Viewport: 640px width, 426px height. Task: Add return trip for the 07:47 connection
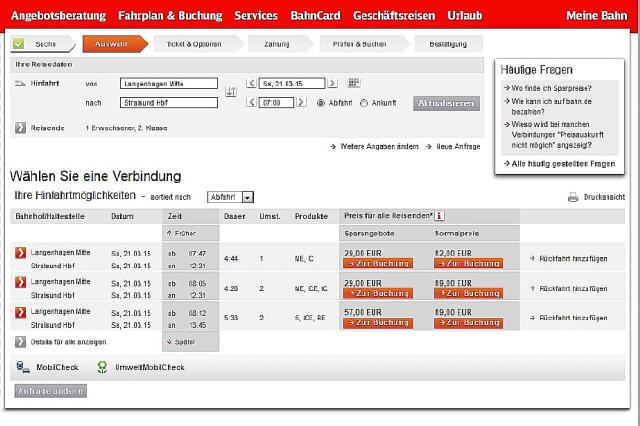coord(568,258)
